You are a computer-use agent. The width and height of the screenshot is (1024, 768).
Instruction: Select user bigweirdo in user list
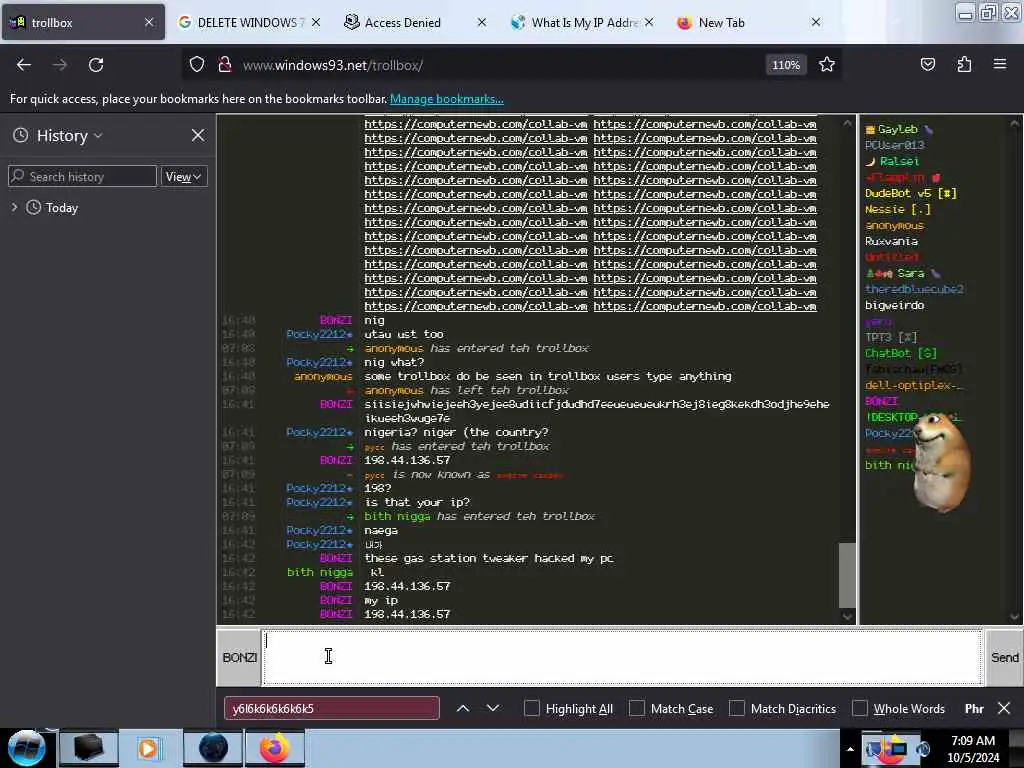pos(894,305)
